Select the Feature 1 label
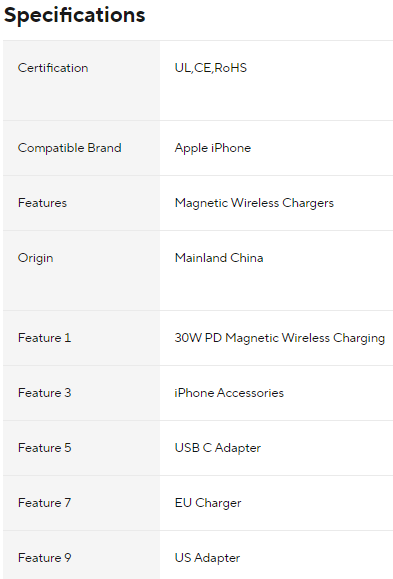The height and width of the screenshot is (579, 393). click(44, 338)
